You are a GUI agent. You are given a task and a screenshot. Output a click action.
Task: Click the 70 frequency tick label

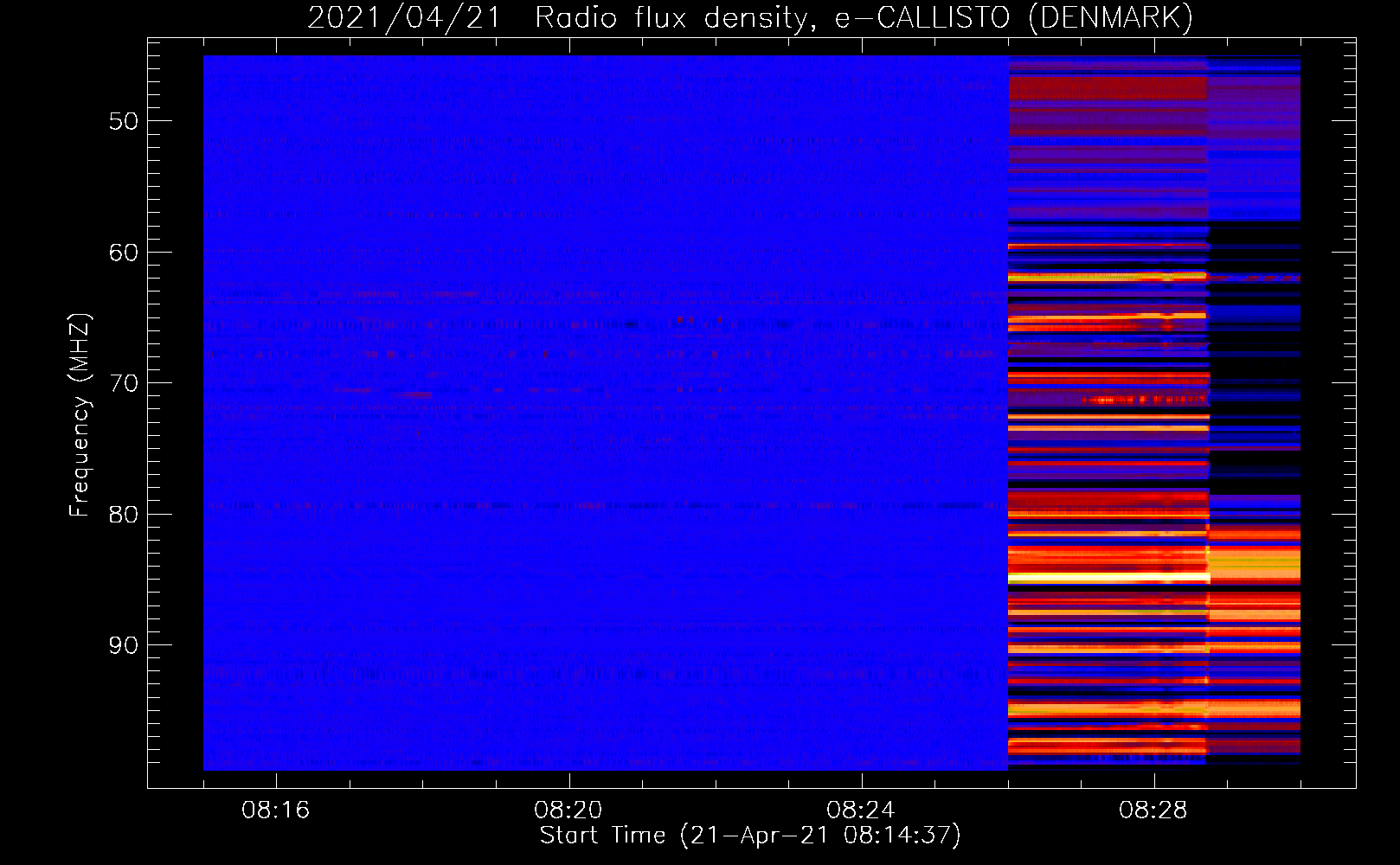(124, 383)
